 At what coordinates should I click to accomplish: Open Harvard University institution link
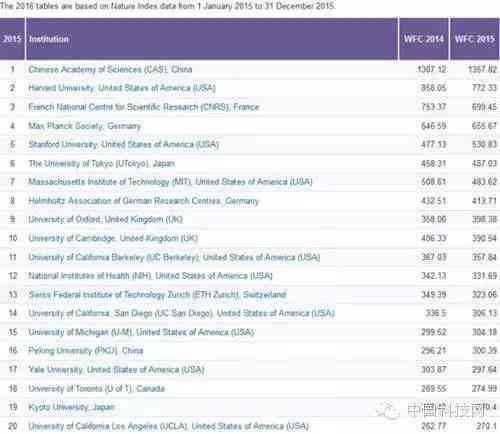(122, 88)
